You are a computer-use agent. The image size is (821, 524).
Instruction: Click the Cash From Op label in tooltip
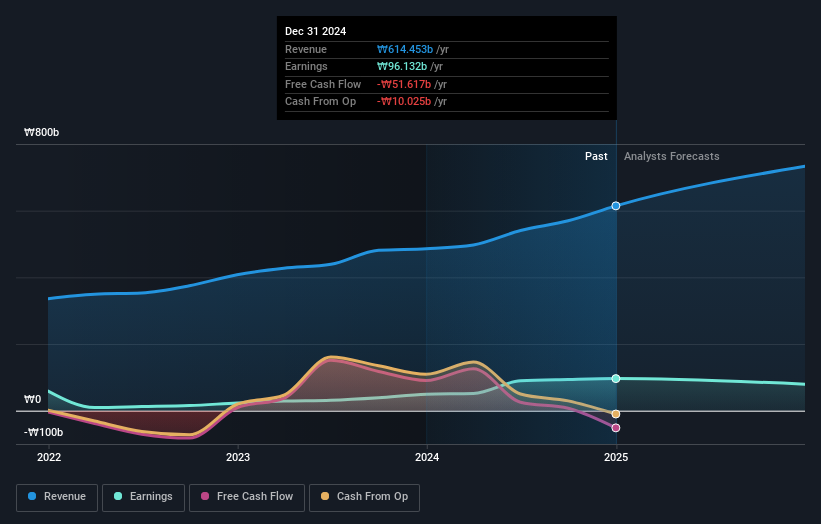[320, 102]
